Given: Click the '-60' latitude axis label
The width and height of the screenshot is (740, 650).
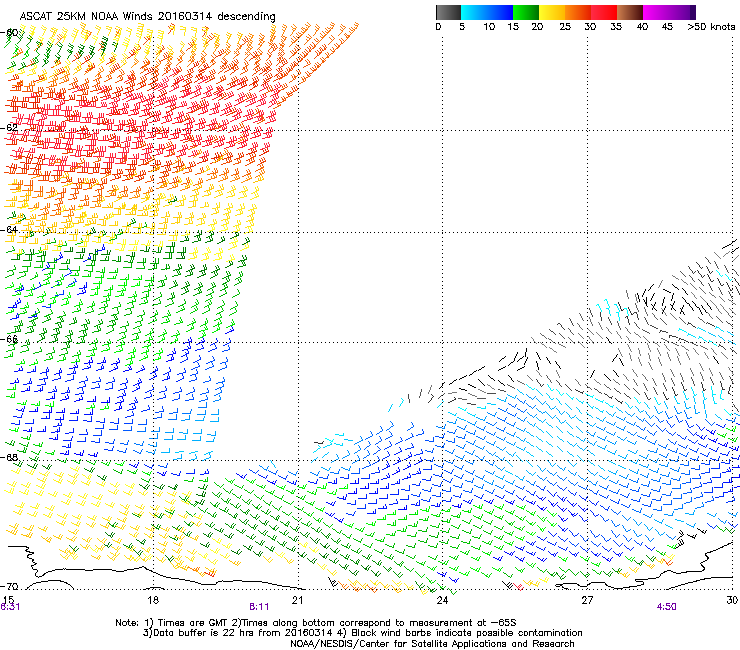Looking at the screenshot, I should (10, 33).
